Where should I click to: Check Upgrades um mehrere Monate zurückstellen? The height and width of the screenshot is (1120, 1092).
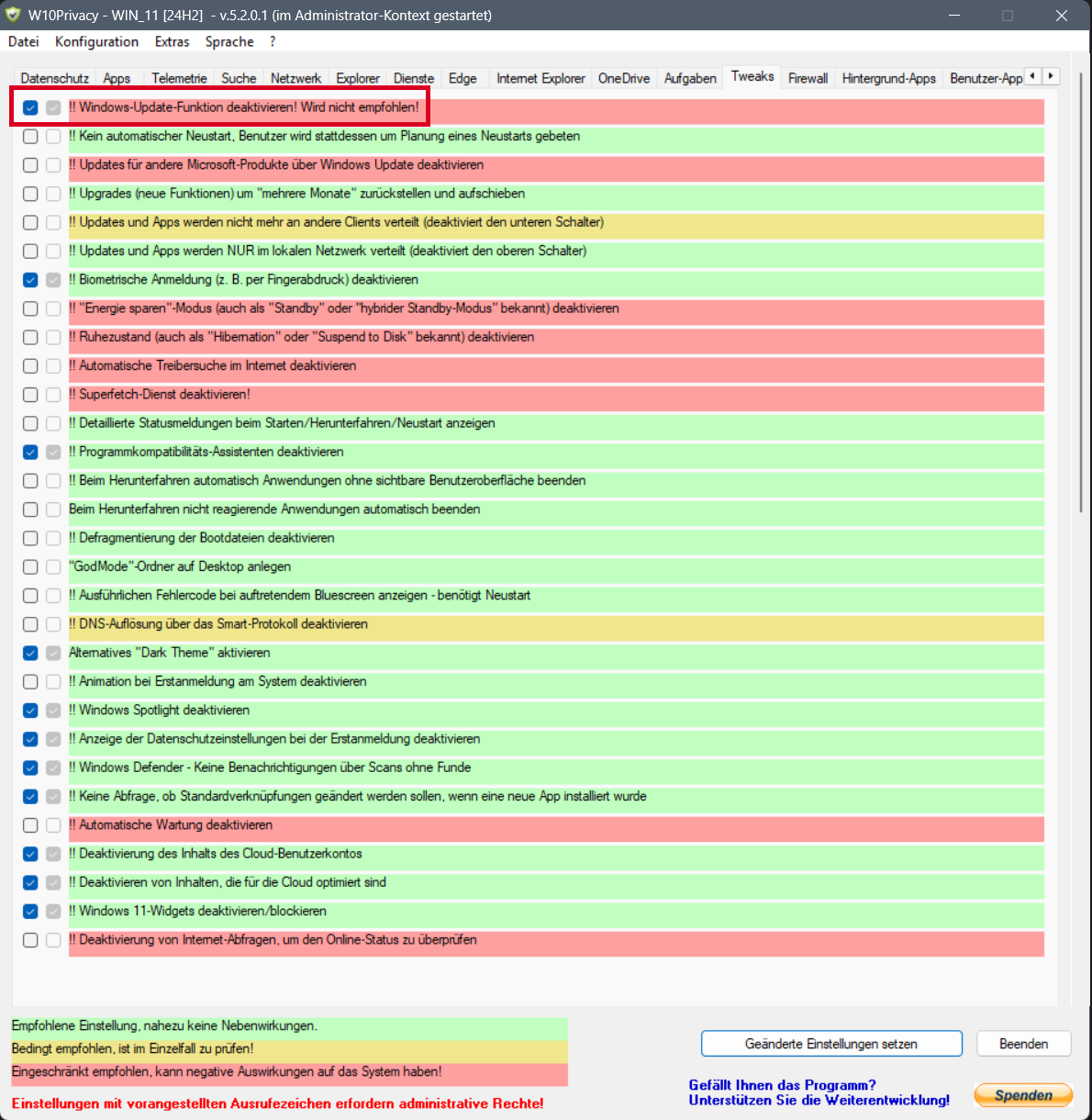click(x=30, y=194)
